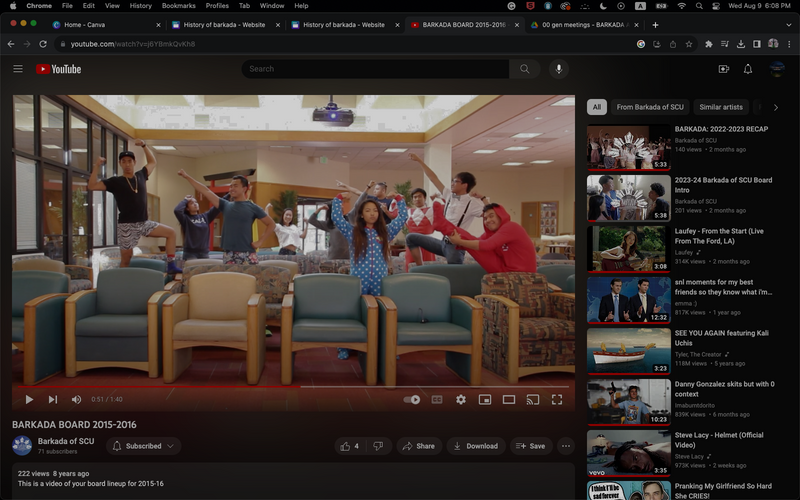Open the YouTube hamburger guide menu
Viewport: 800px width, 500px height.
click(x=18, y=69)
